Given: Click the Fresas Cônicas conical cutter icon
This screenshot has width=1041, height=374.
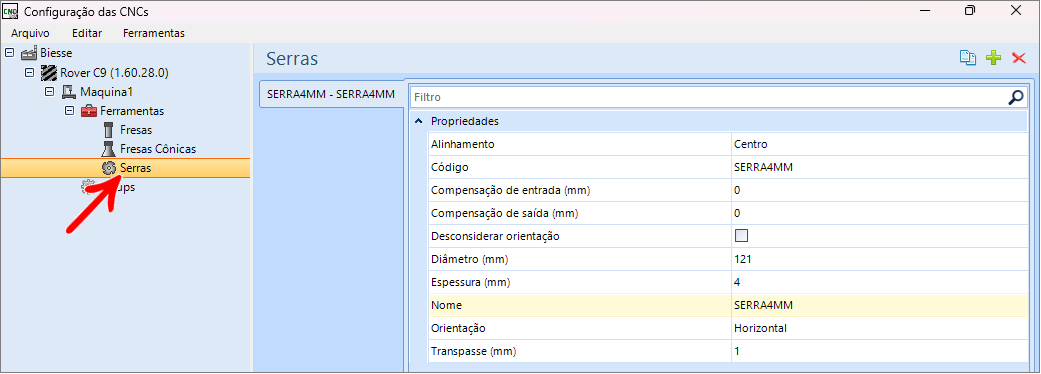Looking at the screenshot, I should click(x=109, y=149).
